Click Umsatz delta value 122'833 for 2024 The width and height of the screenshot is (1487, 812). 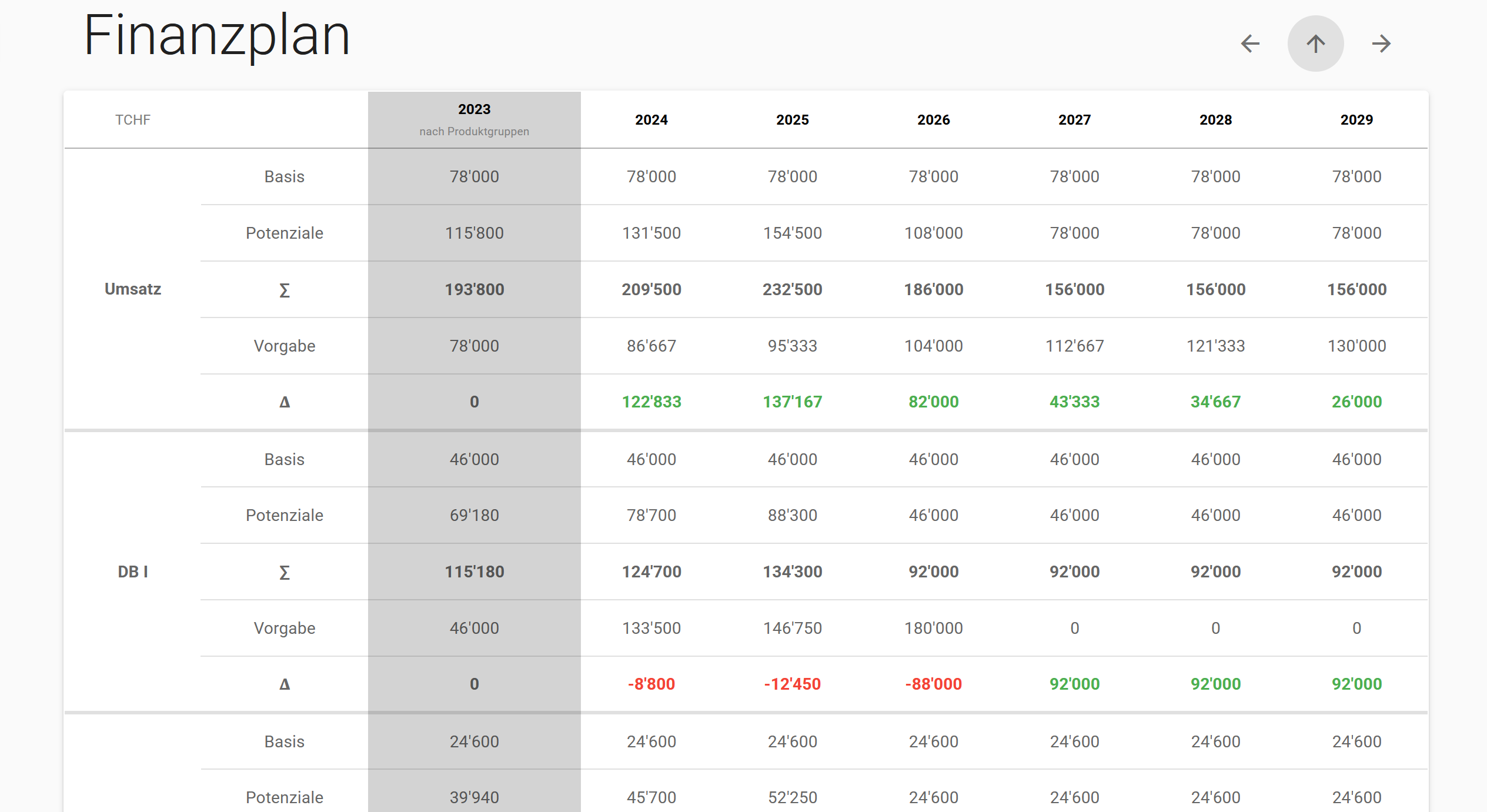651,402
